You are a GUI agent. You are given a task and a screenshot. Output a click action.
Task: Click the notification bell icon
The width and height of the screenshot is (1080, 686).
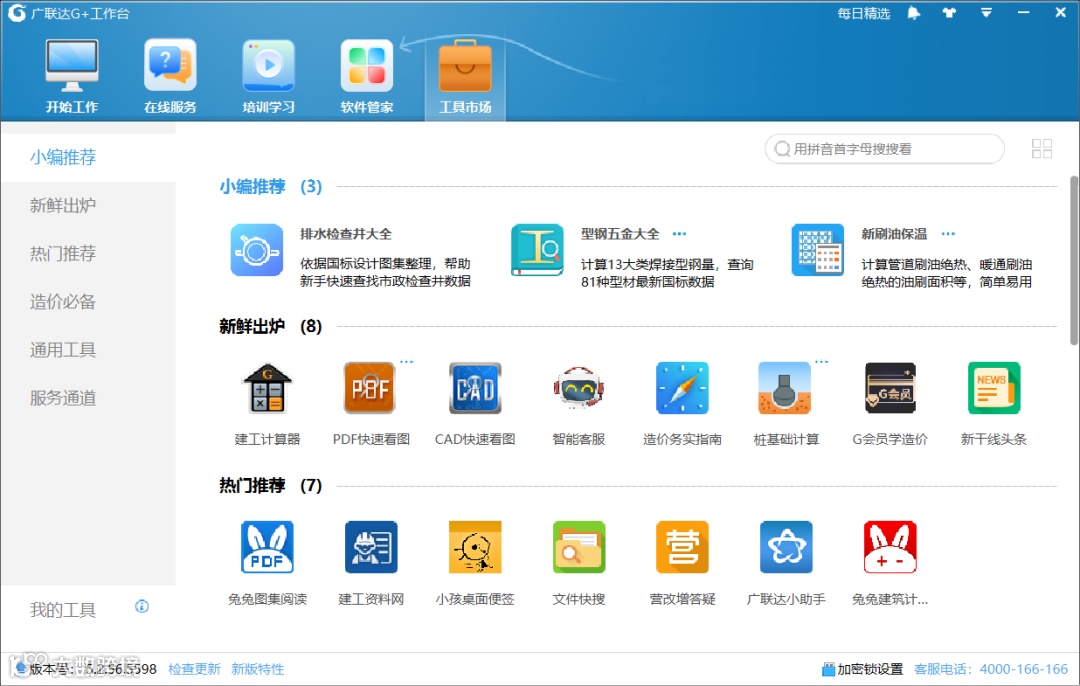[x=913, y=13]
